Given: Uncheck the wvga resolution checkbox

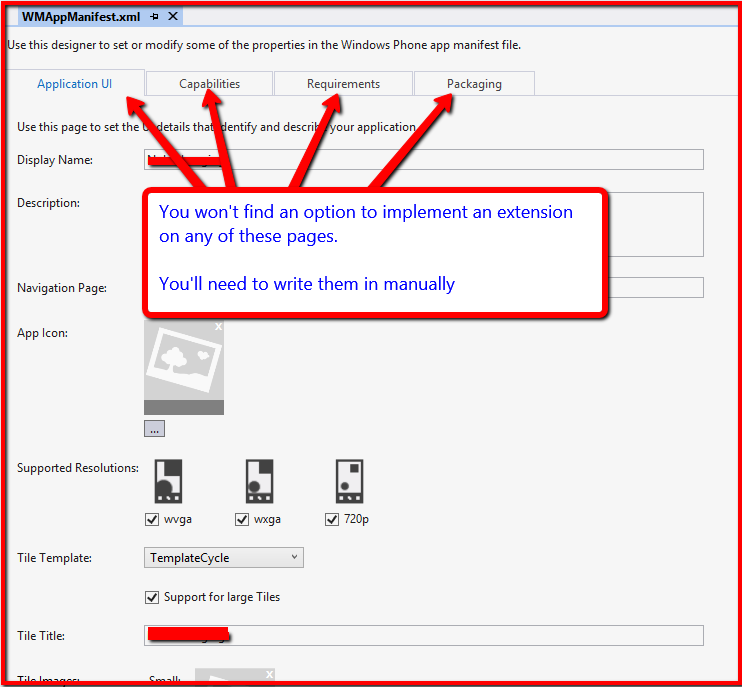Looking at the screenshot, I should [152, 519].
